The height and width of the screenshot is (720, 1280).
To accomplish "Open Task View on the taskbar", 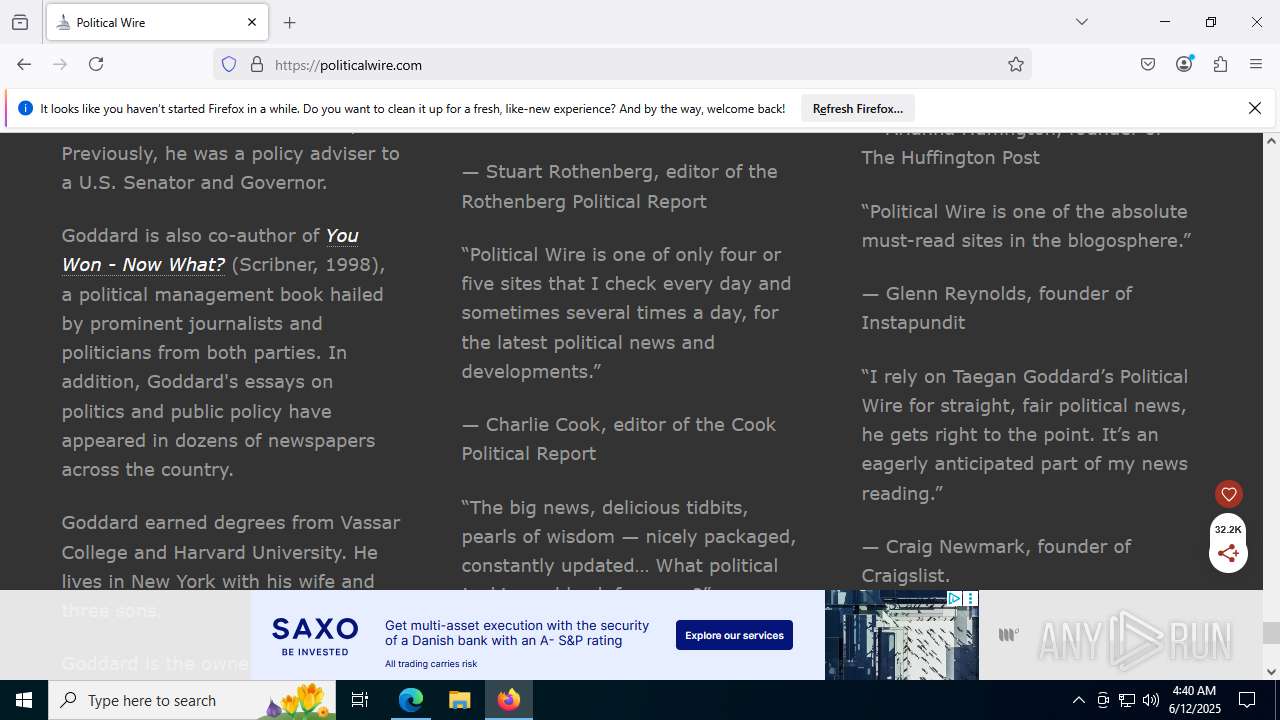I will (360, 700).
